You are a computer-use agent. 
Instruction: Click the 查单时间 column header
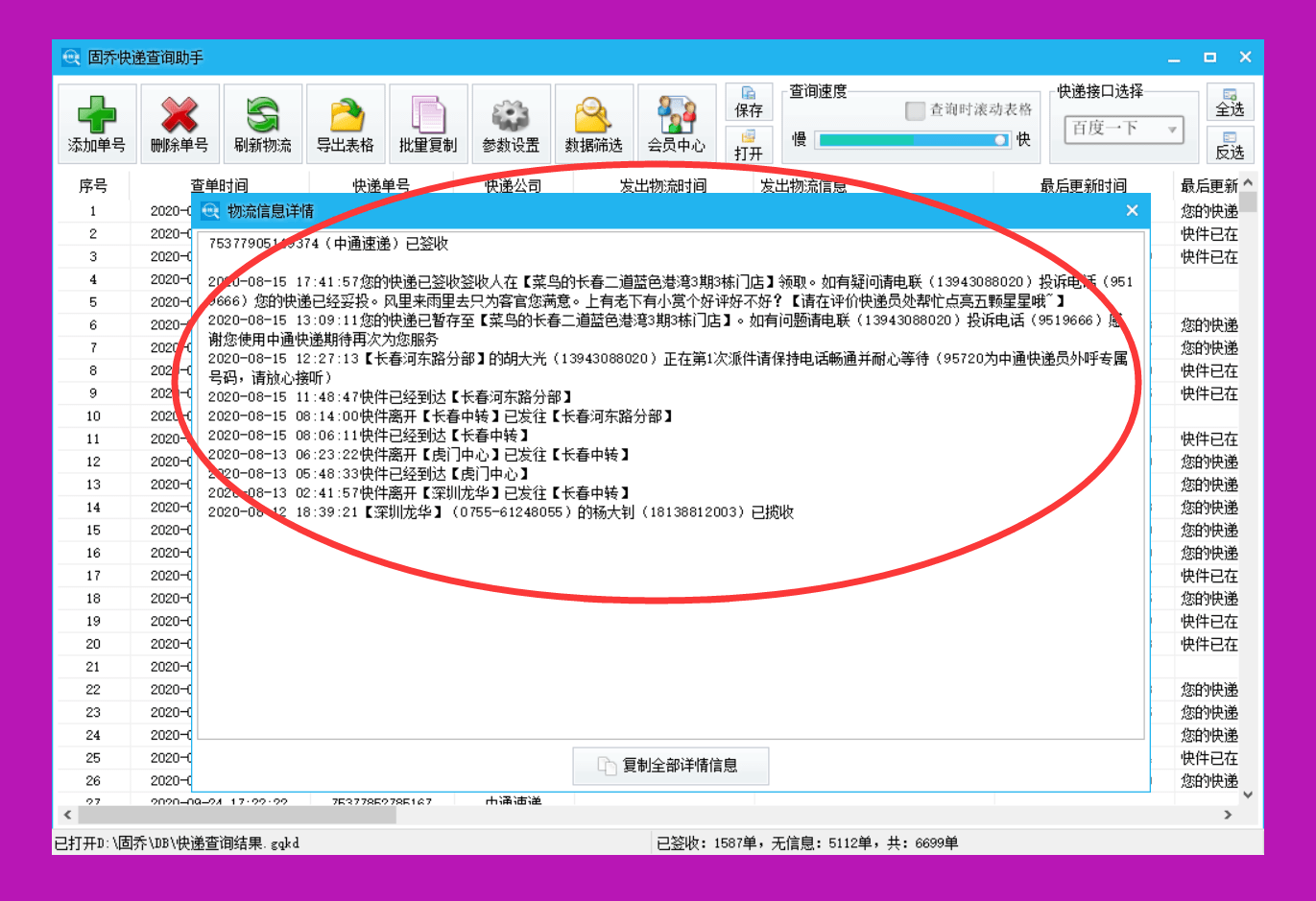(219, 185)
